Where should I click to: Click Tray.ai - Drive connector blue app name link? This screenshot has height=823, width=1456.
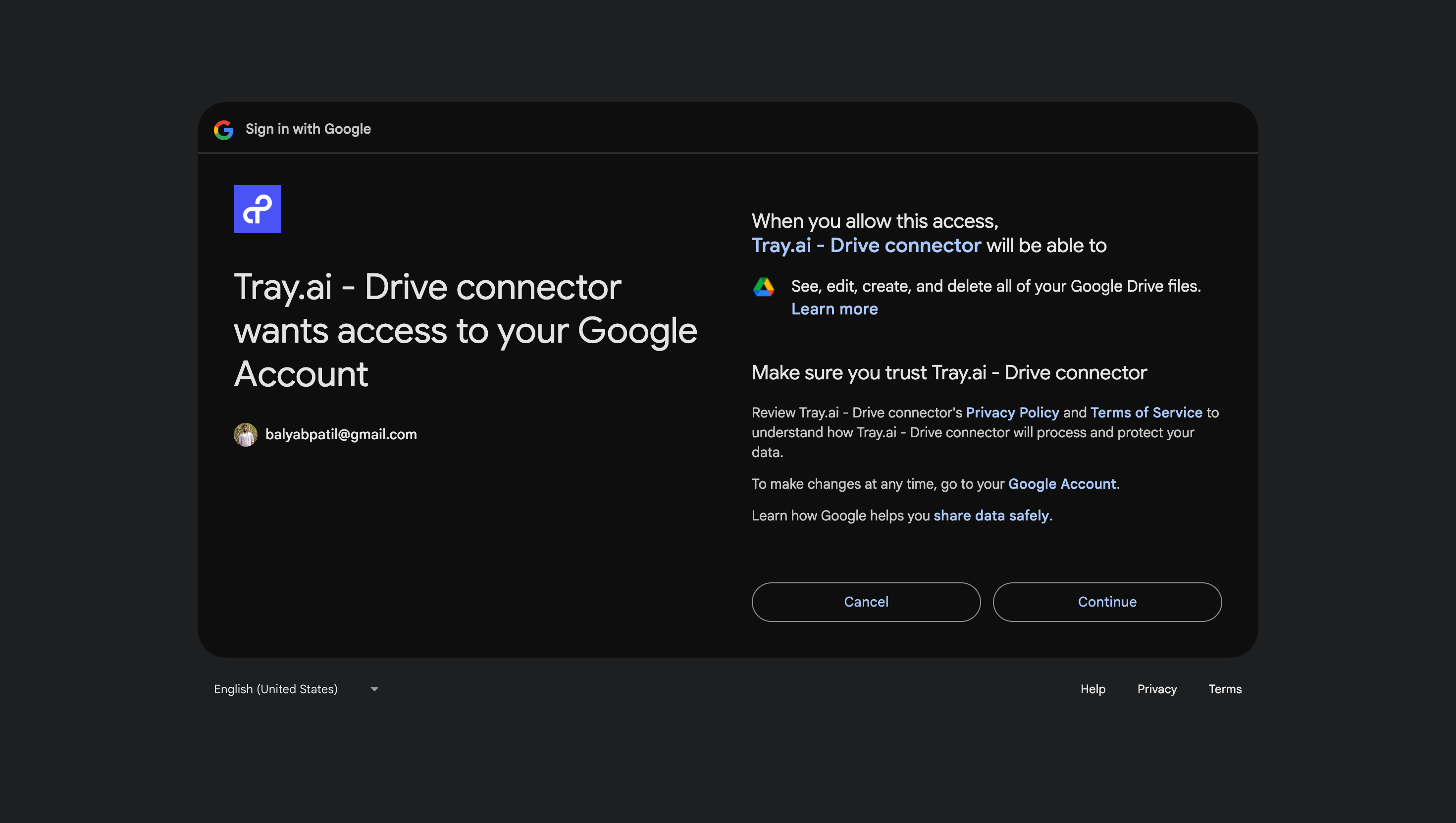(x=866, y=245)
